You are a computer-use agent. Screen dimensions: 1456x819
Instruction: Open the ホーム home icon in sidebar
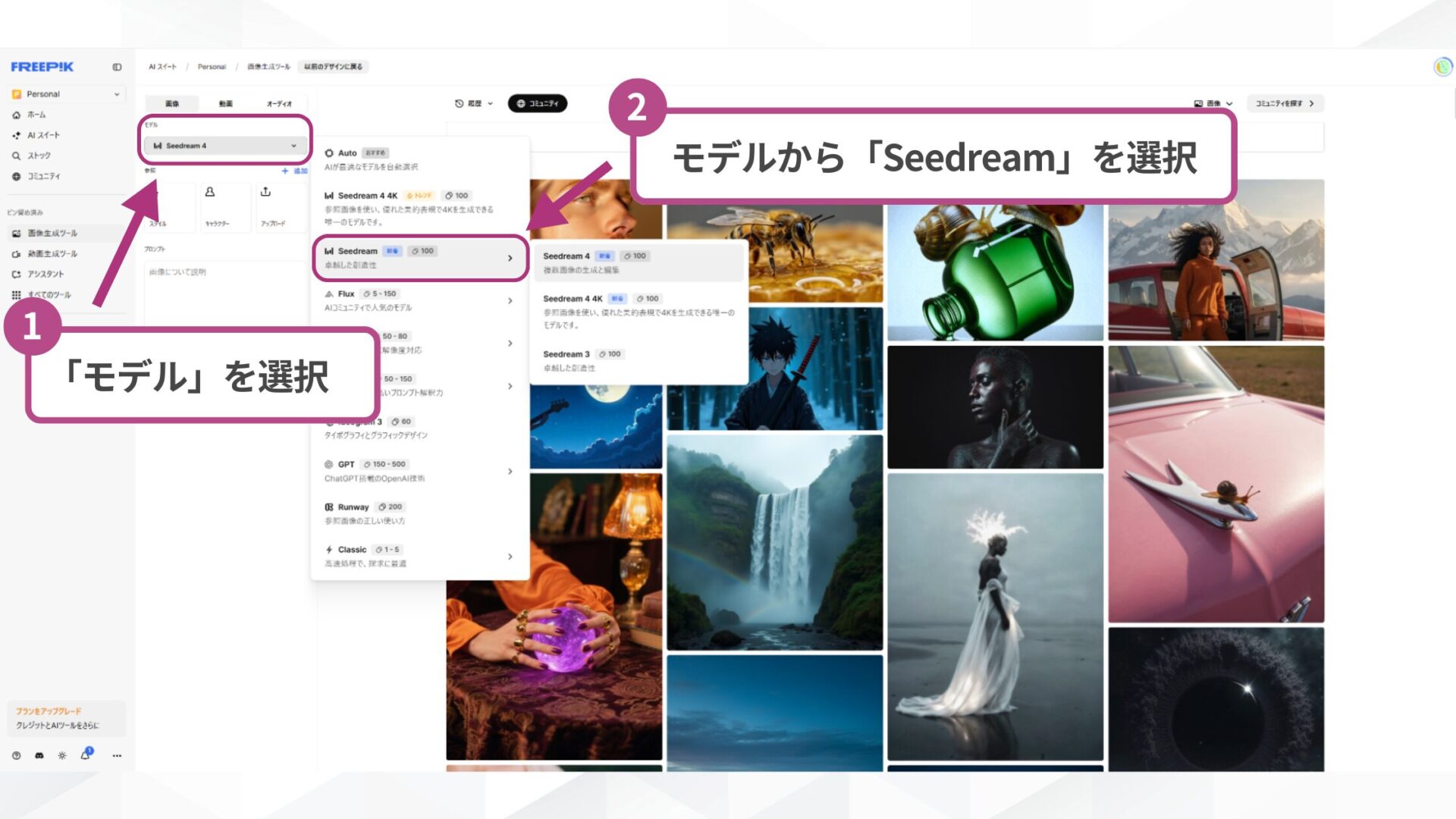[x=17, y=115]
